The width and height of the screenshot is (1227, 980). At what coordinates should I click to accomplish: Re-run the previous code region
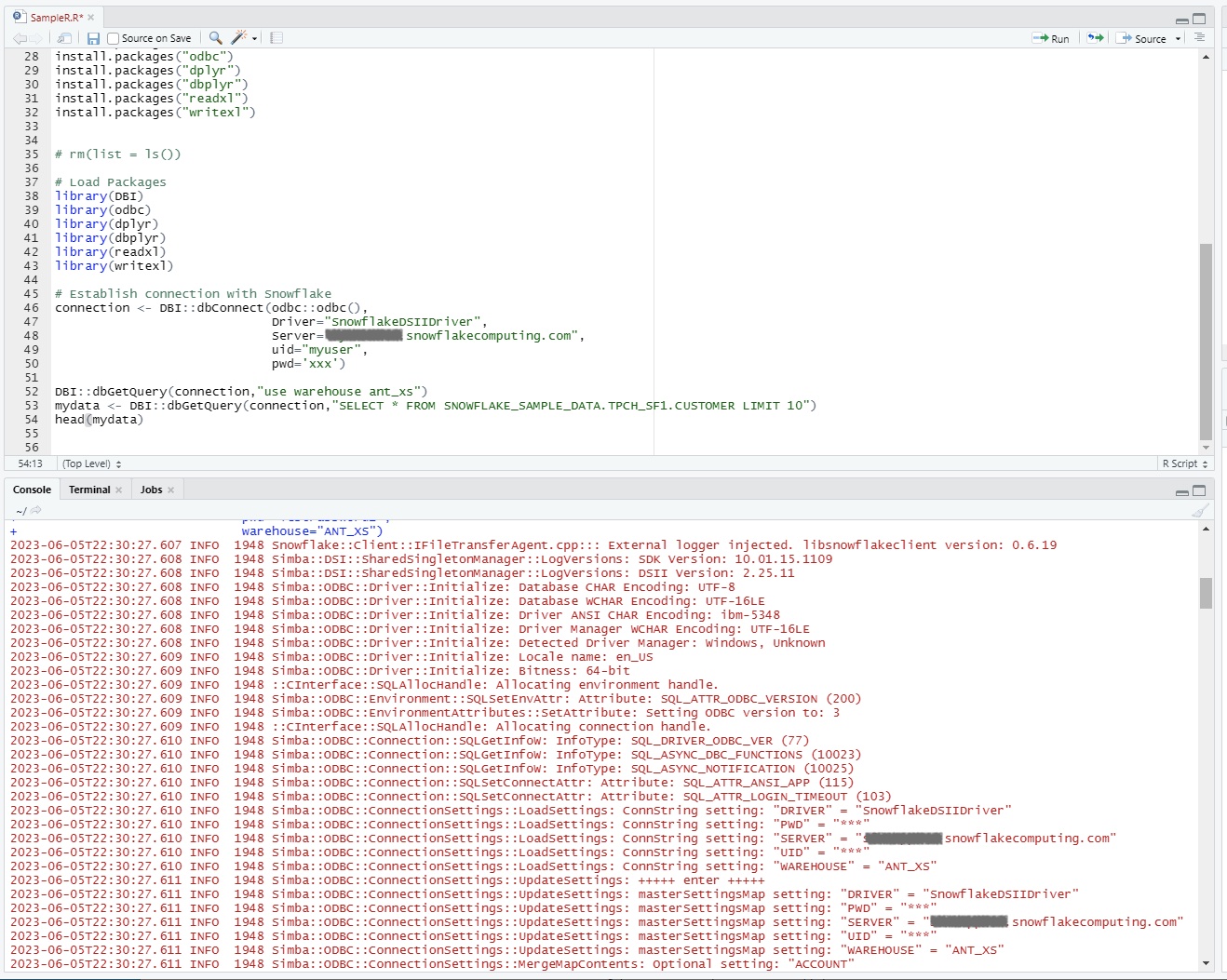coord(1095,38)
